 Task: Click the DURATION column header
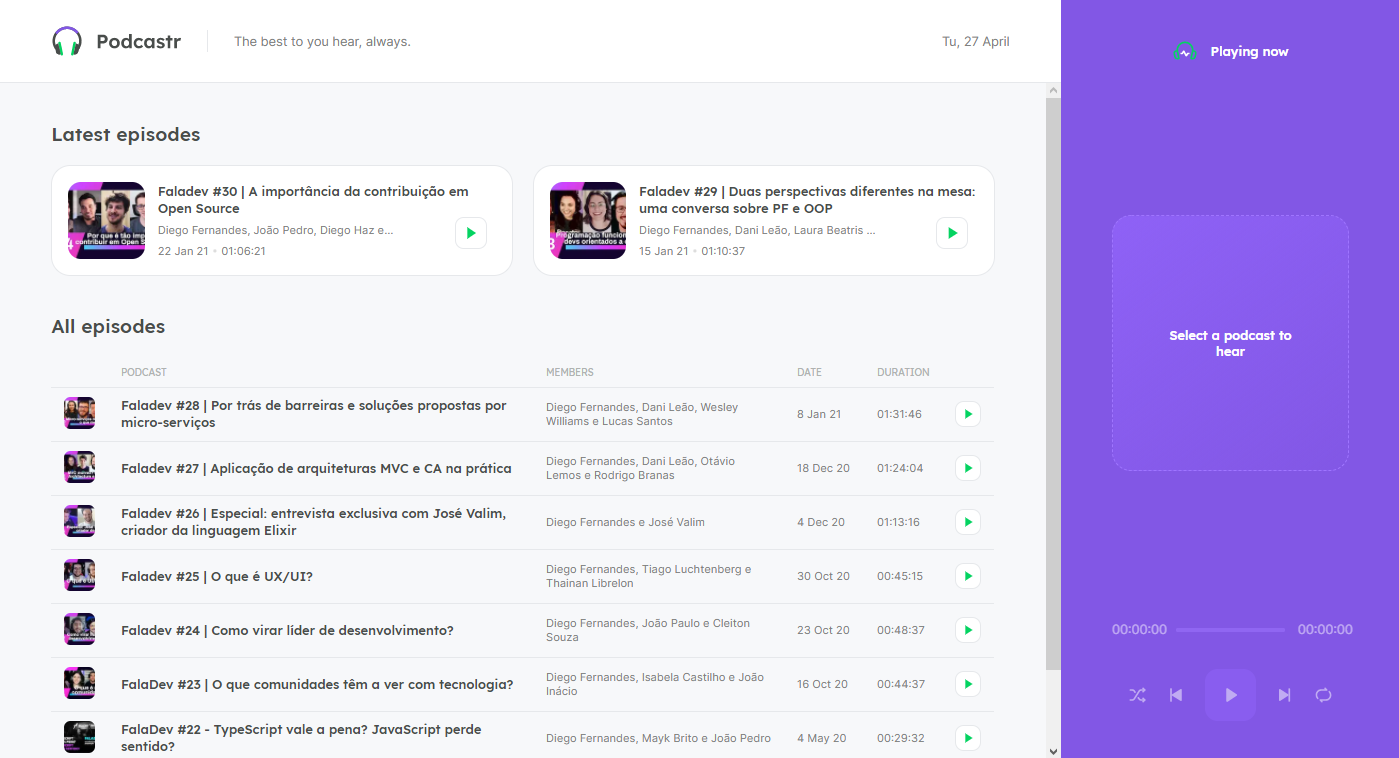pos(903,372)
